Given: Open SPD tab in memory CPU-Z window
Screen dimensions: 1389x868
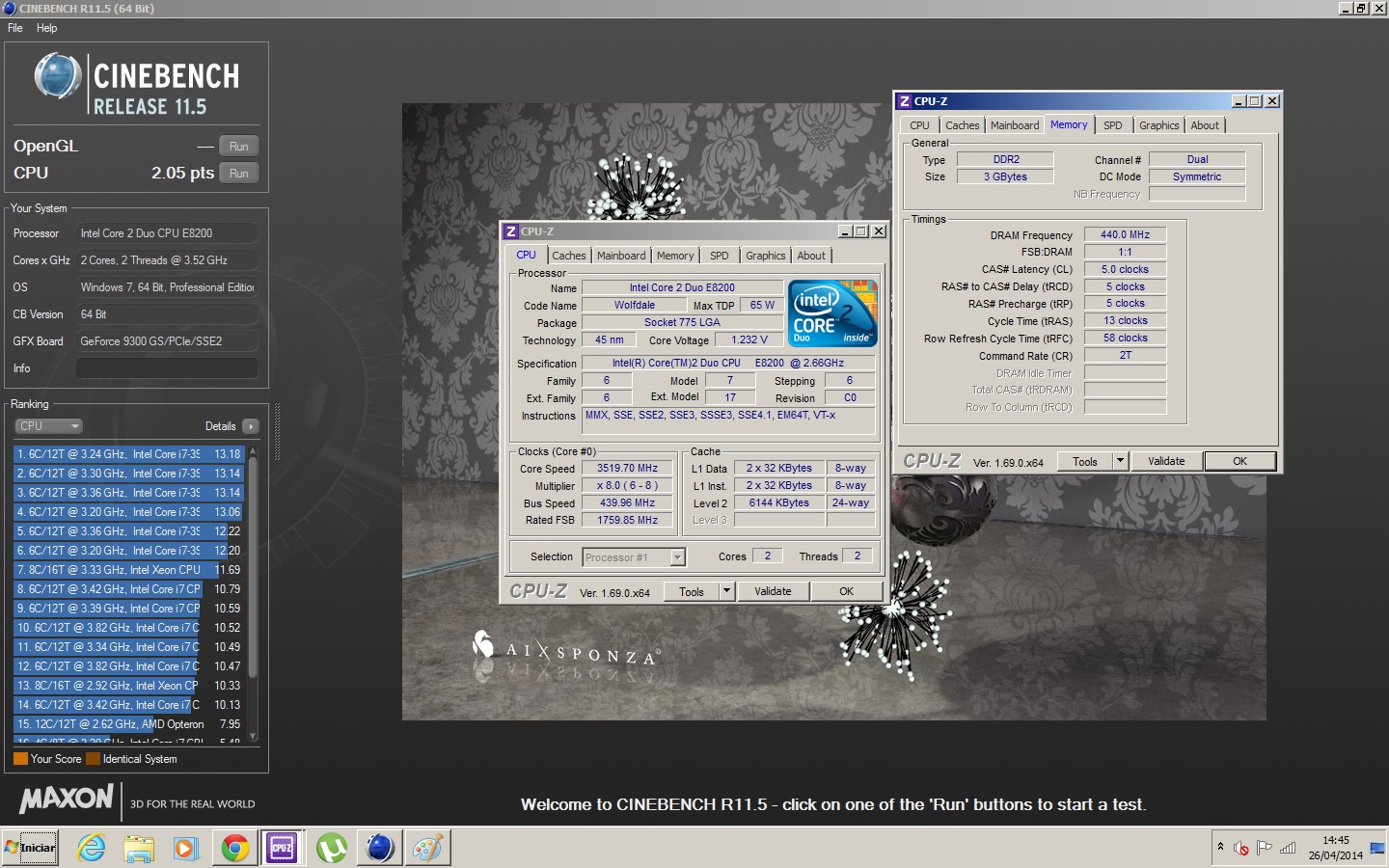Looking at the screenshot, I should click(1113, 125).
